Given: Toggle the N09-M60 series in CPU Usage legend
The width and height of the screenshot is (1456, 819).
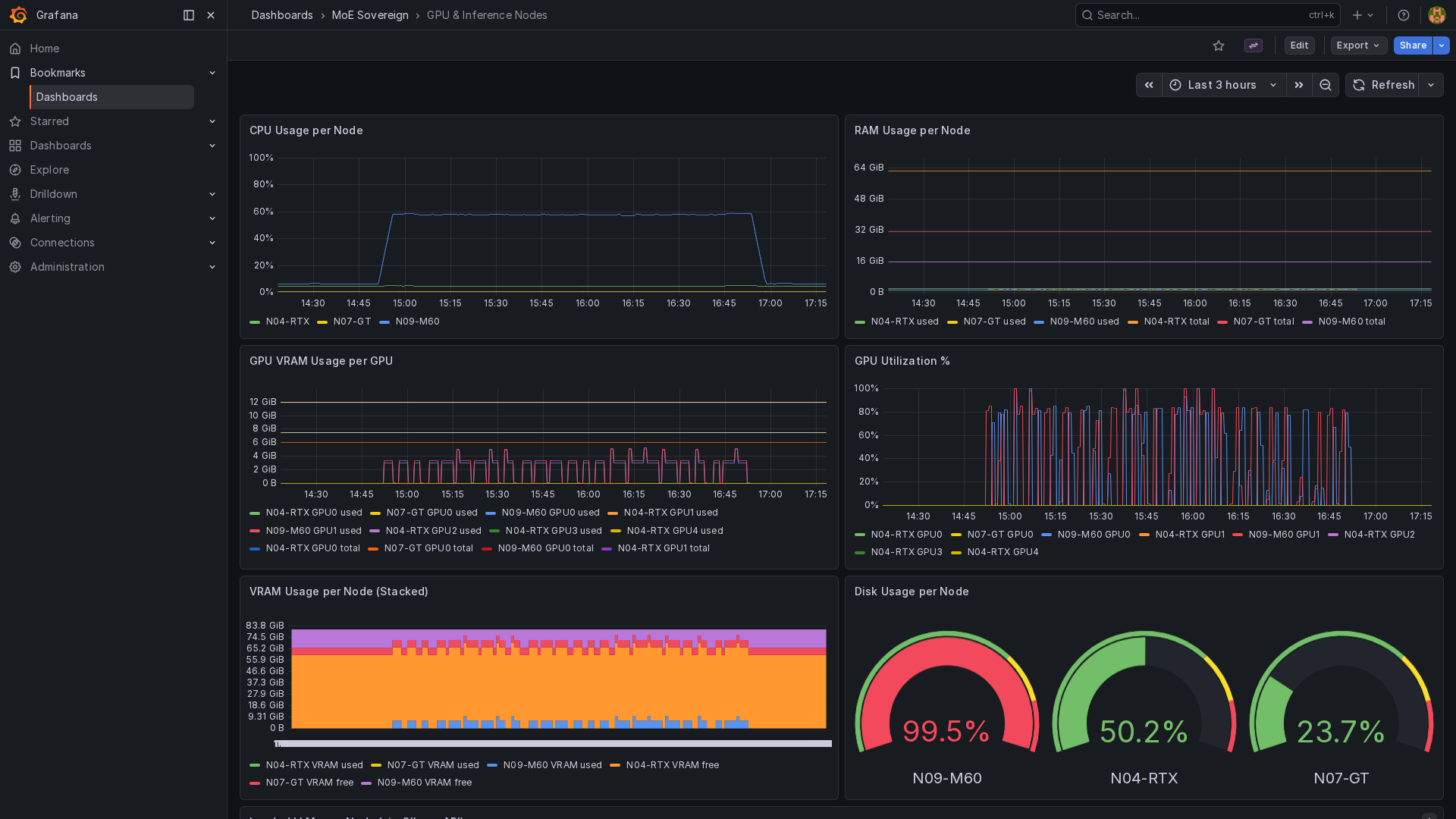Looking at the screenshot, I should 416,322.
